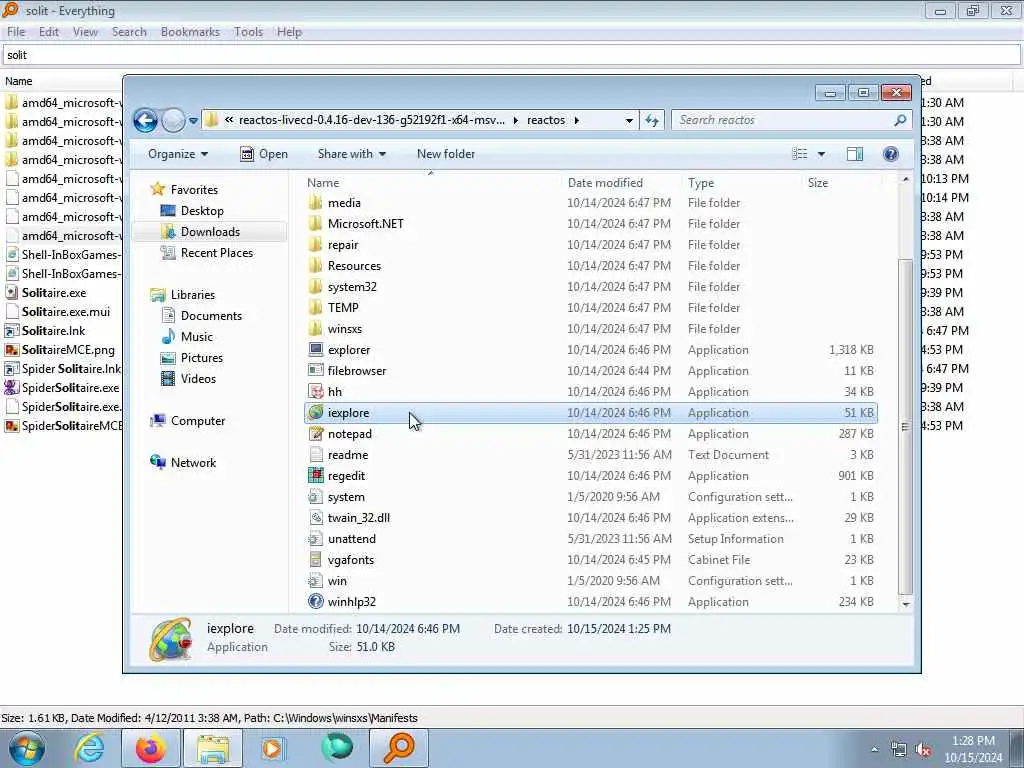The image size is (1024, 768).
Task: Open the Bookmarks menu in Everything
Action: (190, 32)
